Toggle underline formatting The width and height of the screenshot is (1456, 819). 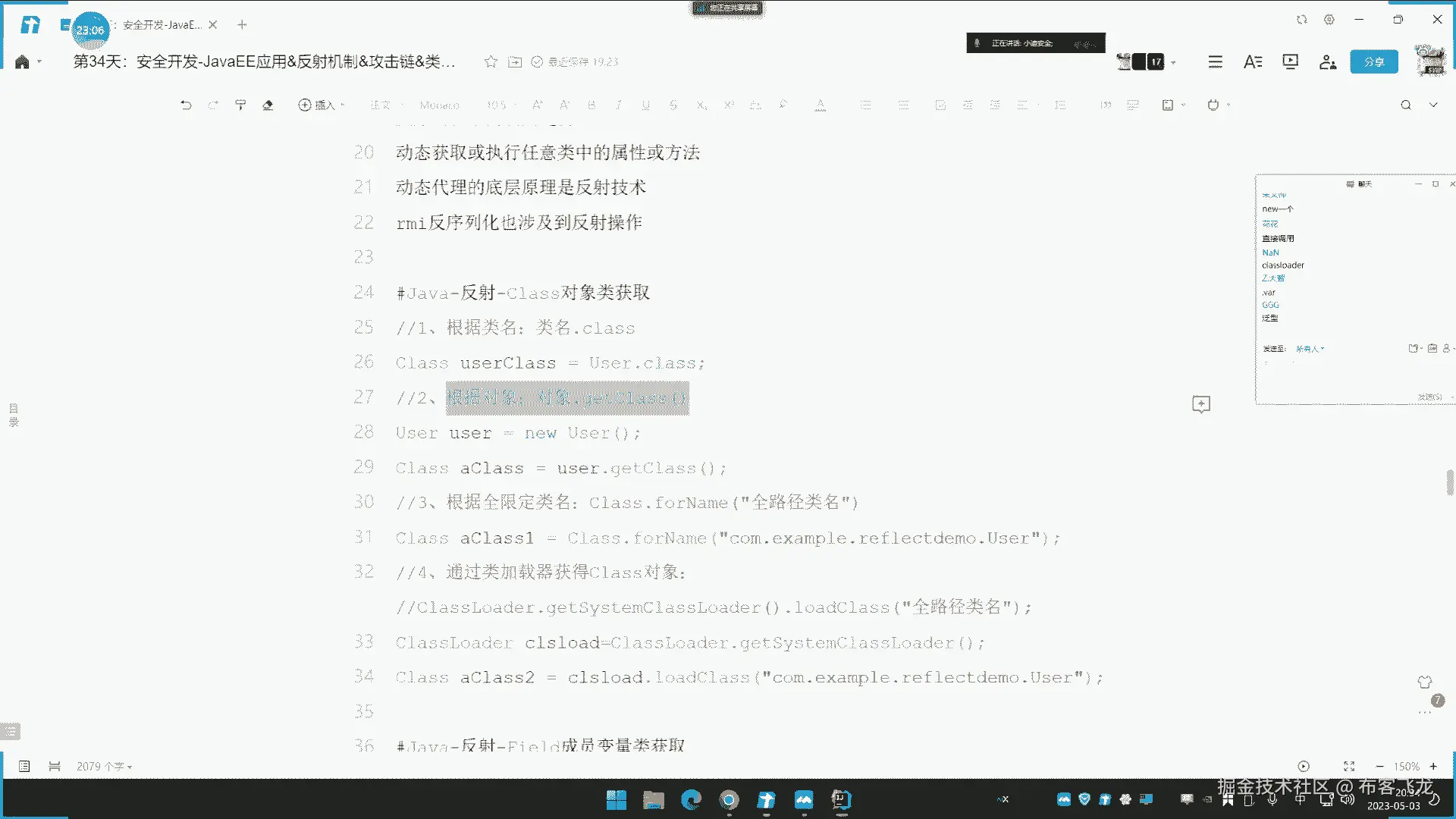click(645, 105)
